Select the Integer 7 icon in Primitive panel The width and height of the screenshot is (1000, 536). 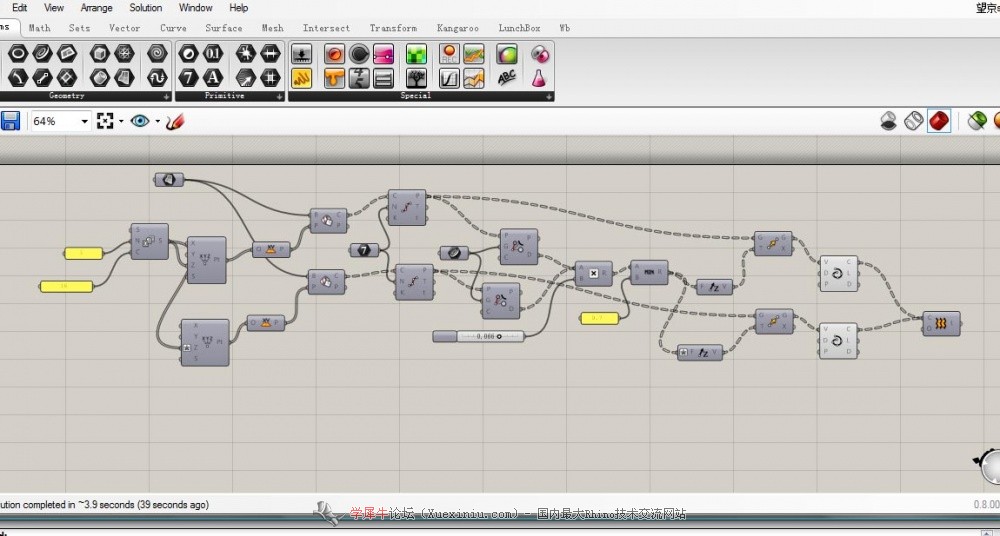[x=189, y=78]
